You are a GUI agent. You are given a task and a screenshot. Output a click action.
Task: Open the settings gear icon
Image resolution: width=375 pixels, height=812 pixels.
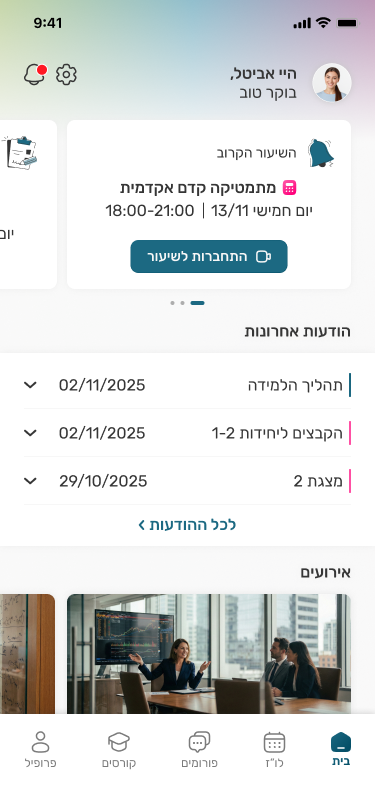(66, 75)
